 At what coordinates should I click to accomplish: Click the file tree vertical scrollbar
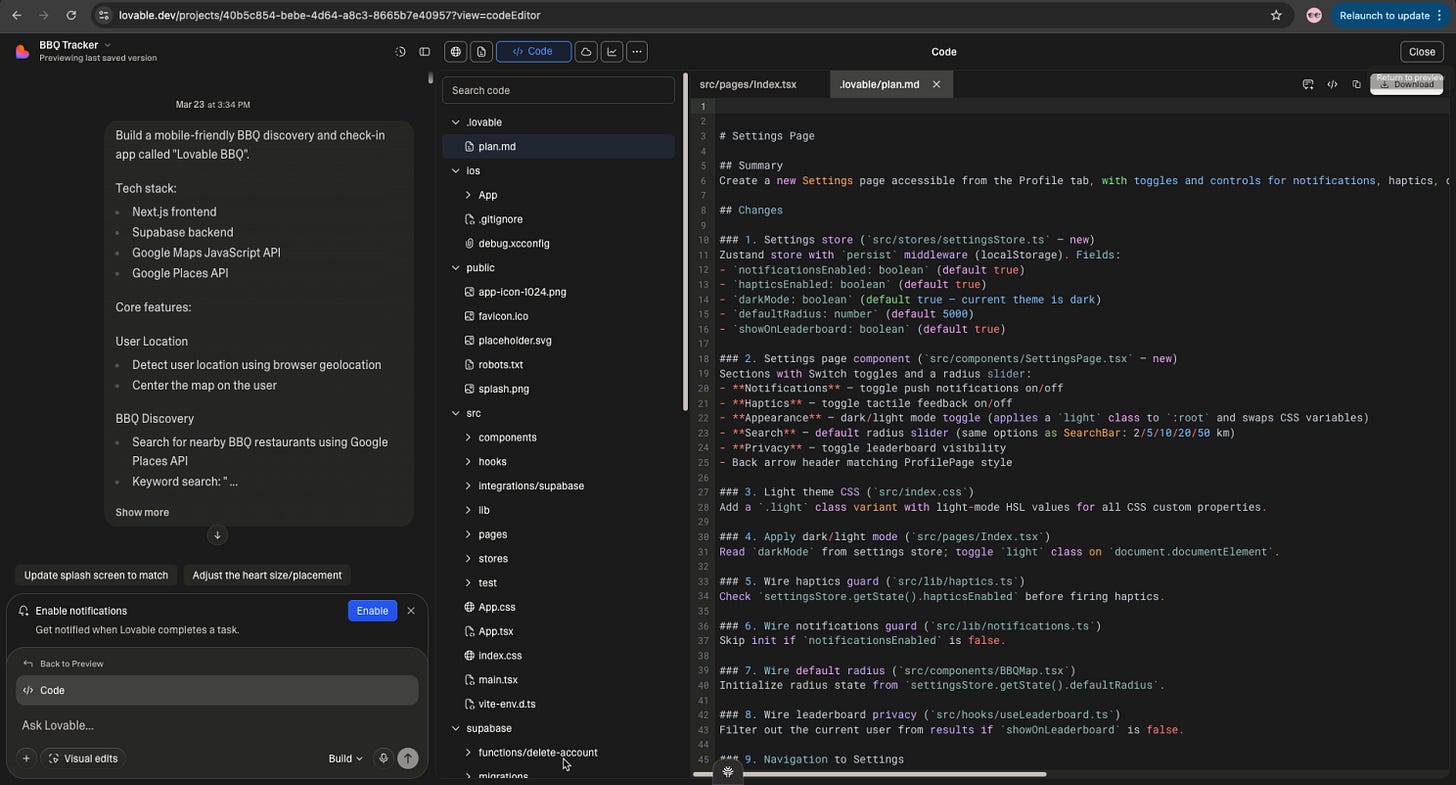pyautogui.click(x=684, y=240)
